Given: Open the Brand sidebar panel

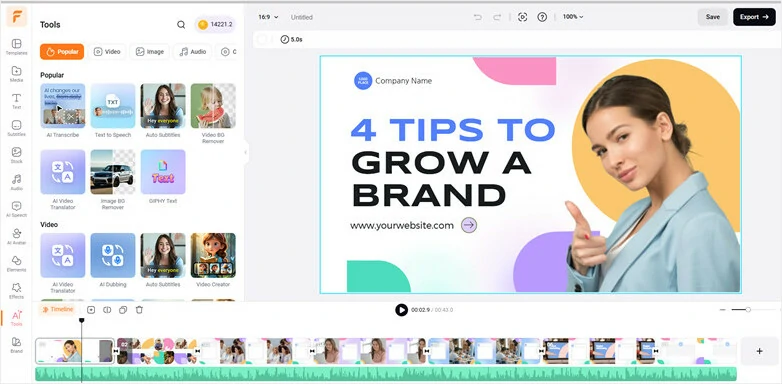Looking at the screenshot, I should coord(16,345).
